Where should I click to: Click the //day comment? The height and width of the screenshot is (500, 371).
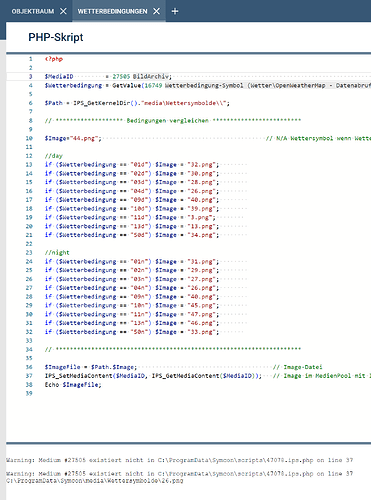[54, 156]
